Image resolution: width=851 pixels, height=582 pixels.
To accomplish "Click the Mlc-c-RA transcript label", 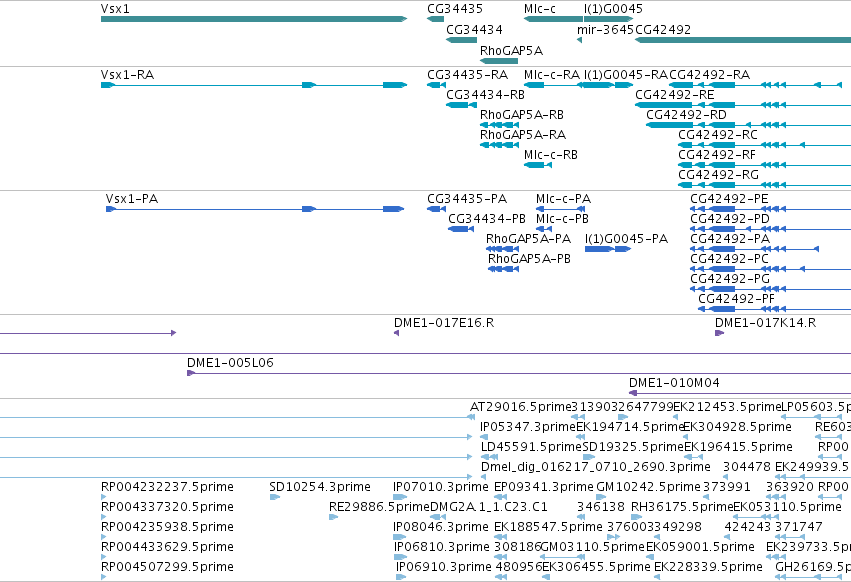I will click(552, 74).
